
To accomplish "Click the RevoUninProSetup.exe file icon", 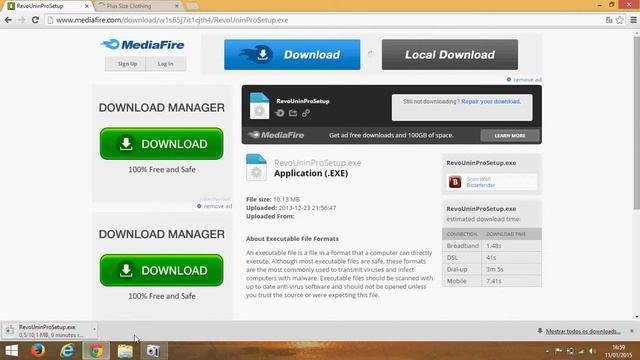I will 256,167.
